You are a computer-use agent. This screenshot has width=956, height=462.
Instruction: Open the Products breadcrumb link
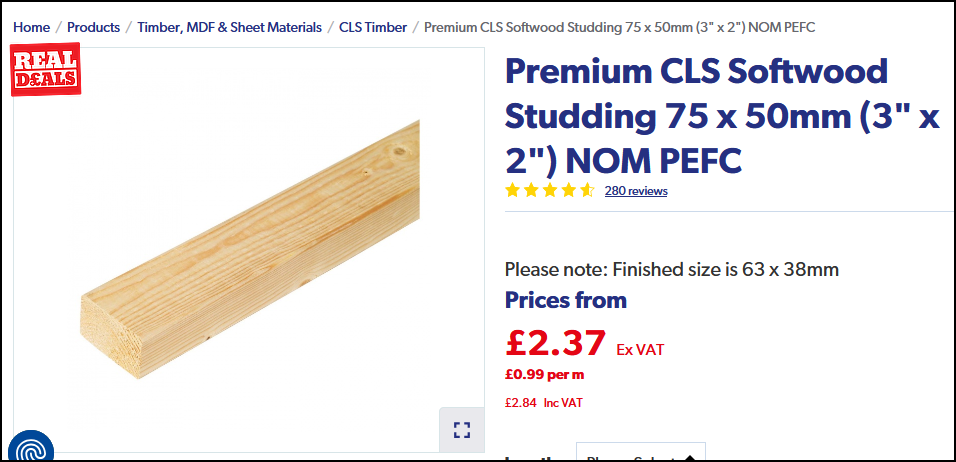click(93, 27)
